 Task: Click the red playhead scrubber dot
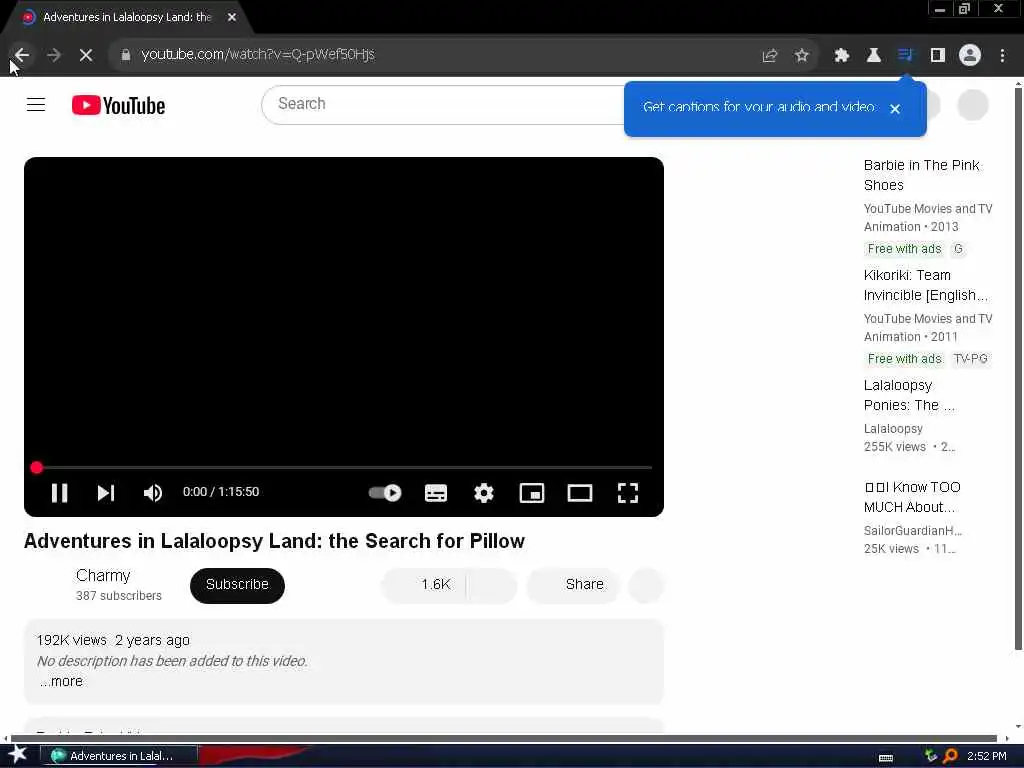pos(37,468)
